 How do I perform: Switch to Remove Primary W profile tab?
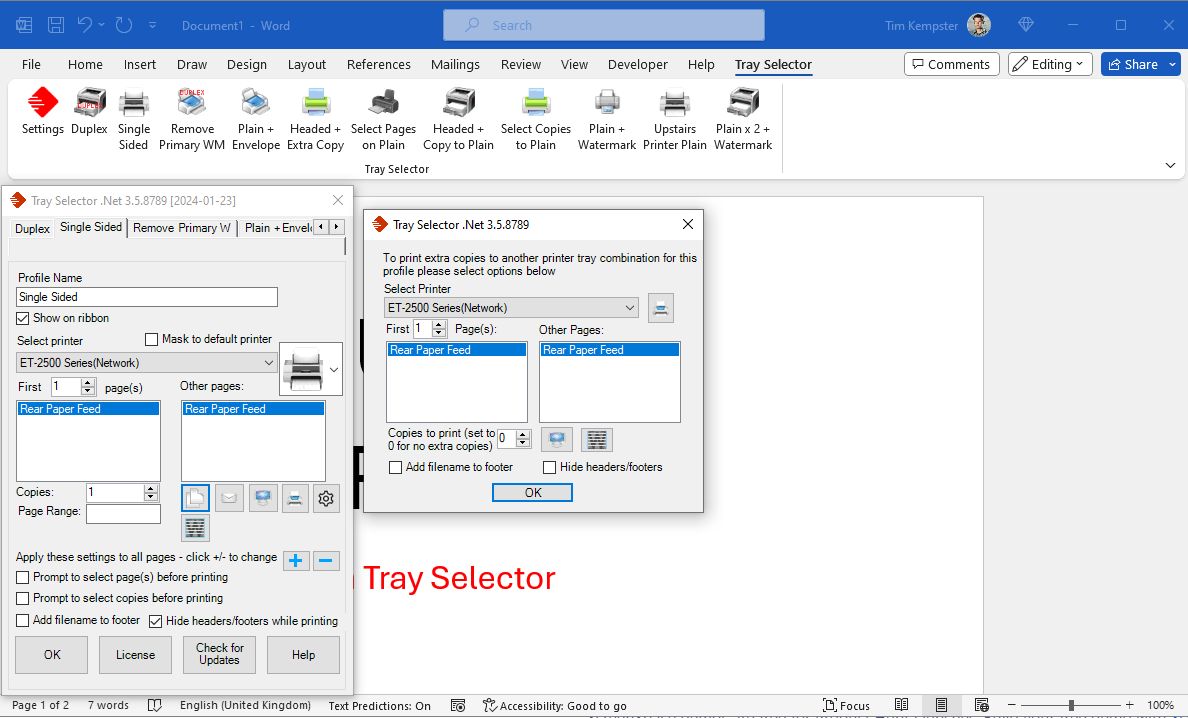(x=182, y=228)
